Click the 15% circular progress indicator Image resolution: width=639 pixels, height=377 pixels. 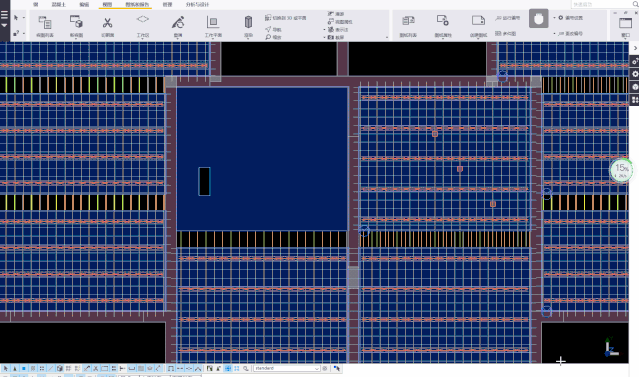pos(621,170)
